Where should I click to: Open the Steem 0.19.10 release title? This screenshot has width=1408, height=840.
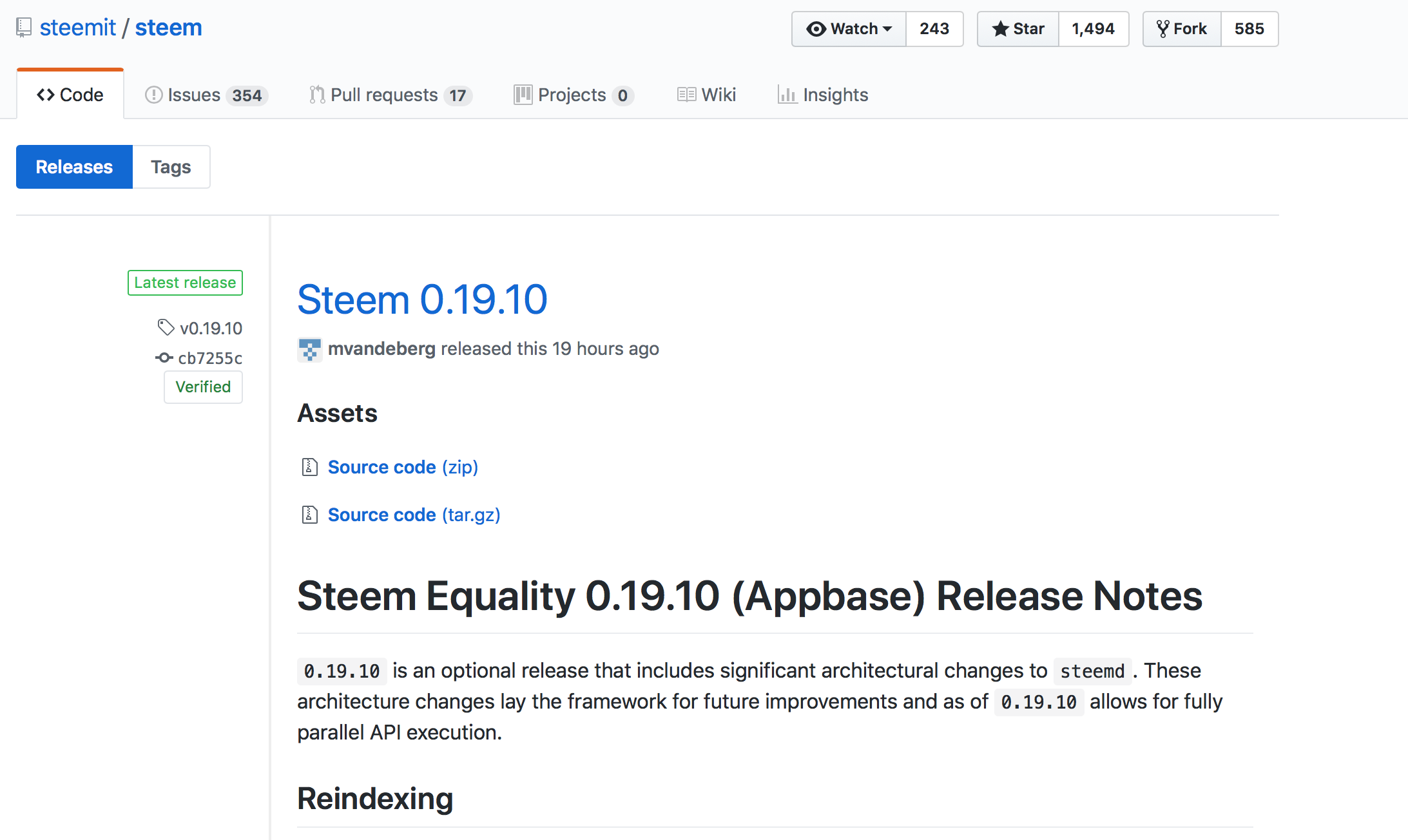click(422, 300)
